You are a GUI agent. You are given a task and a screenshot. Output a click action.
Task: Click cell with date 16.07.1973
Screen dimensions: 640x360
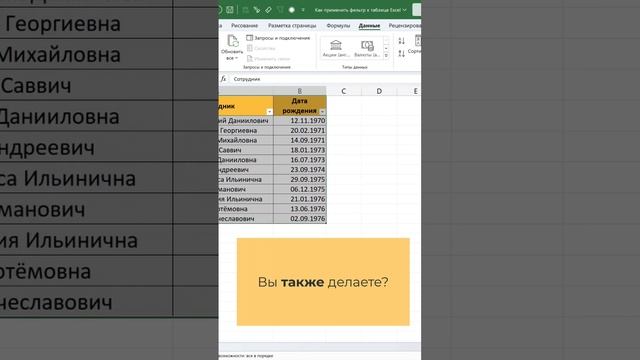click(300, 160)
